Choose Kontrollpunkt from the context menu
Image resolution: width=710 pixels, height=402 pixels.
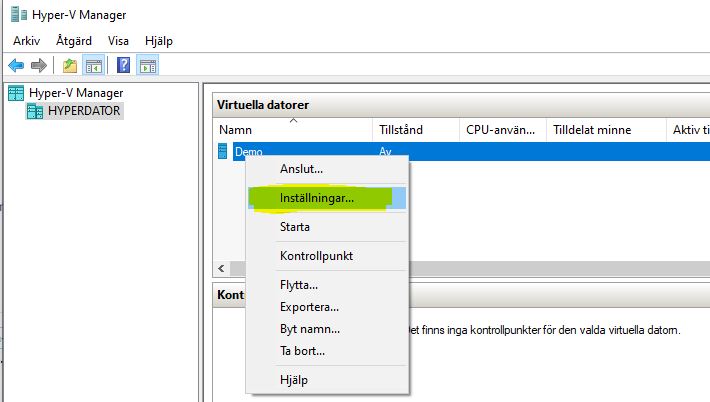tap(327, 256)
